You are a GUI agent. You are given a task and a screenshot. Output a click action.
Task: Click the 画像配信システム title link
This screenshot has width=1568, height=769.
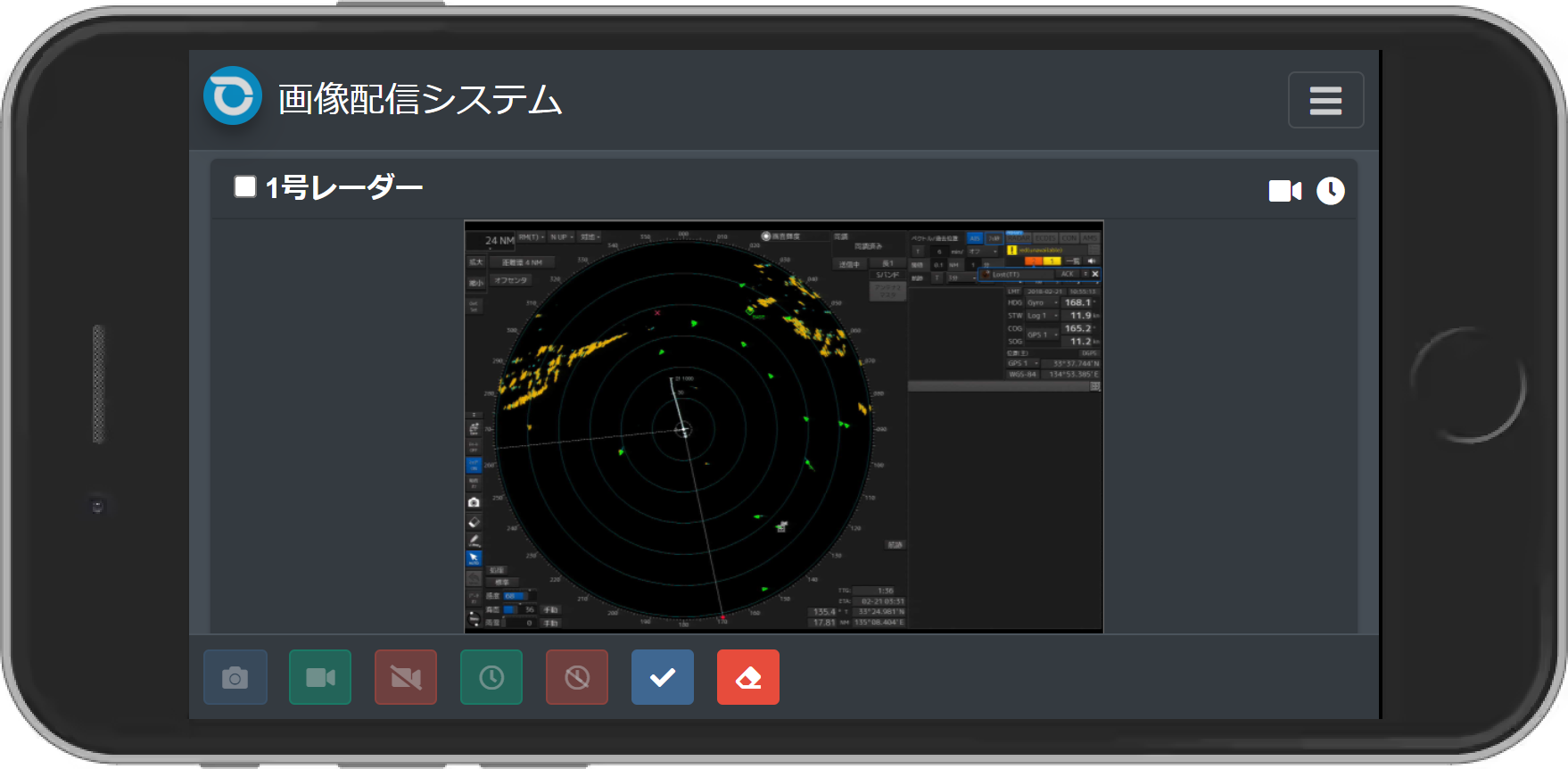point(420,99)
